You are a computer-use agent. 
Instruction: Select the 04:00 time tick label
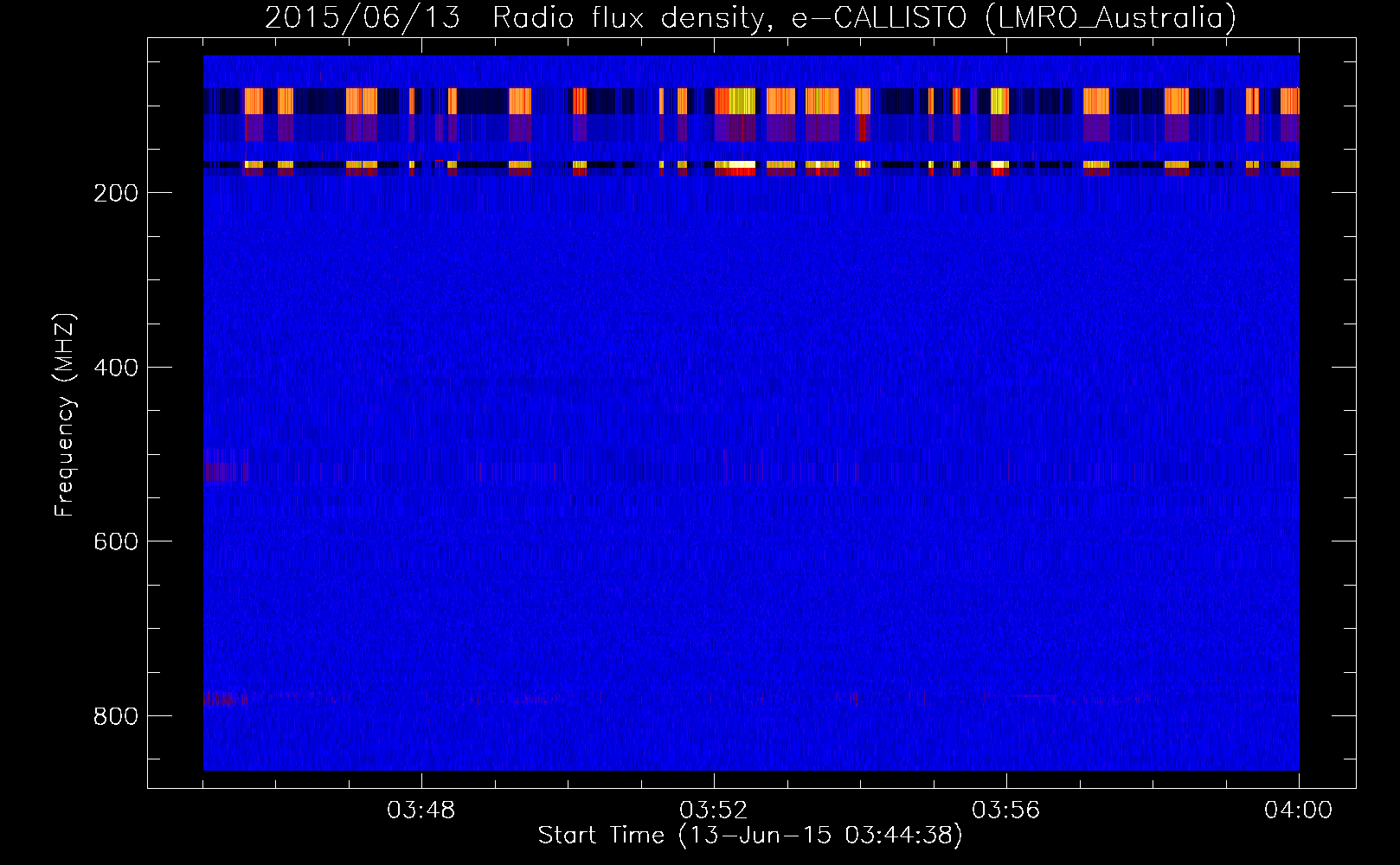1299,811
